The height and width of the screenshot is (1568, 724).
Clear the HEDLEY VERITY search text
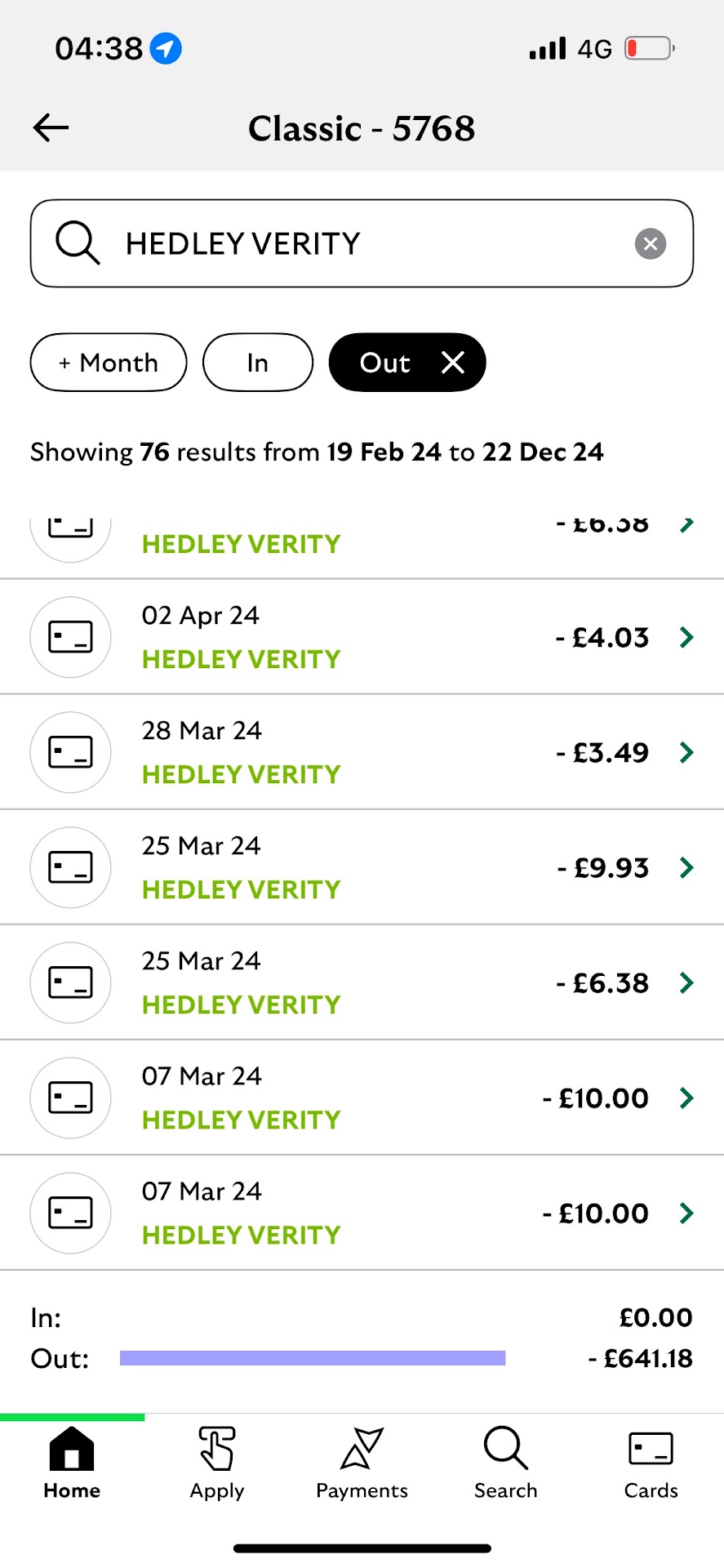[x=650, y=243]
